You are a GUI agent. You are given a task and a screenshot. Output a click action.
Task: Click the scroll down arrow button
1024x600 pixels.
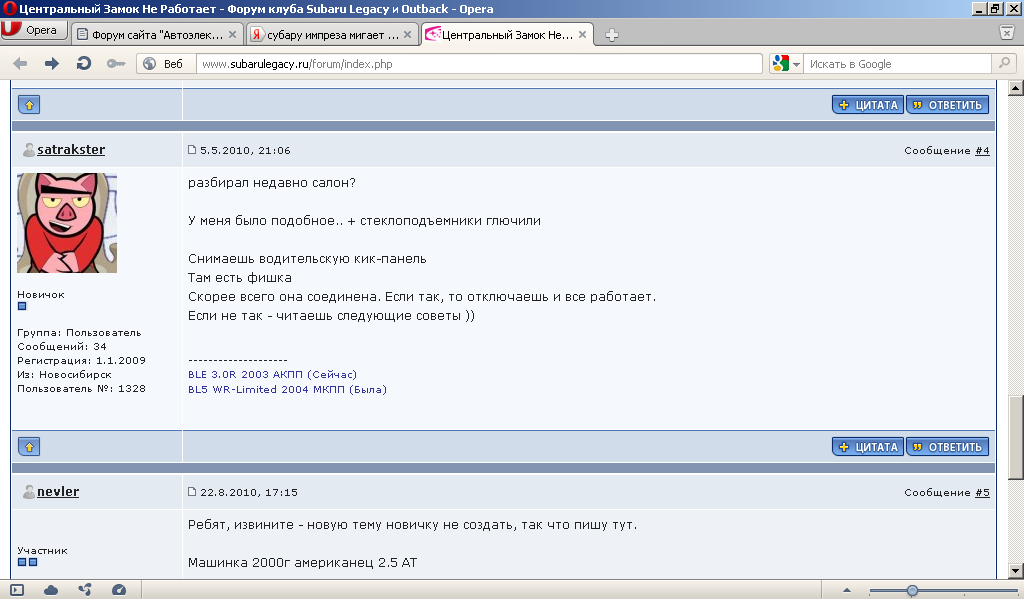pyautogui.click(x=1016, y=571)
